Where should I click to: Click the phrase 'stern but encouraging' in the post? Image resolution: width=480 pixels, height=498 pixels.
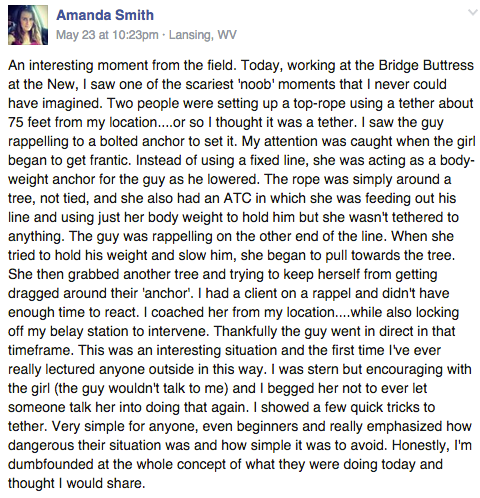(x=373, y=369)
